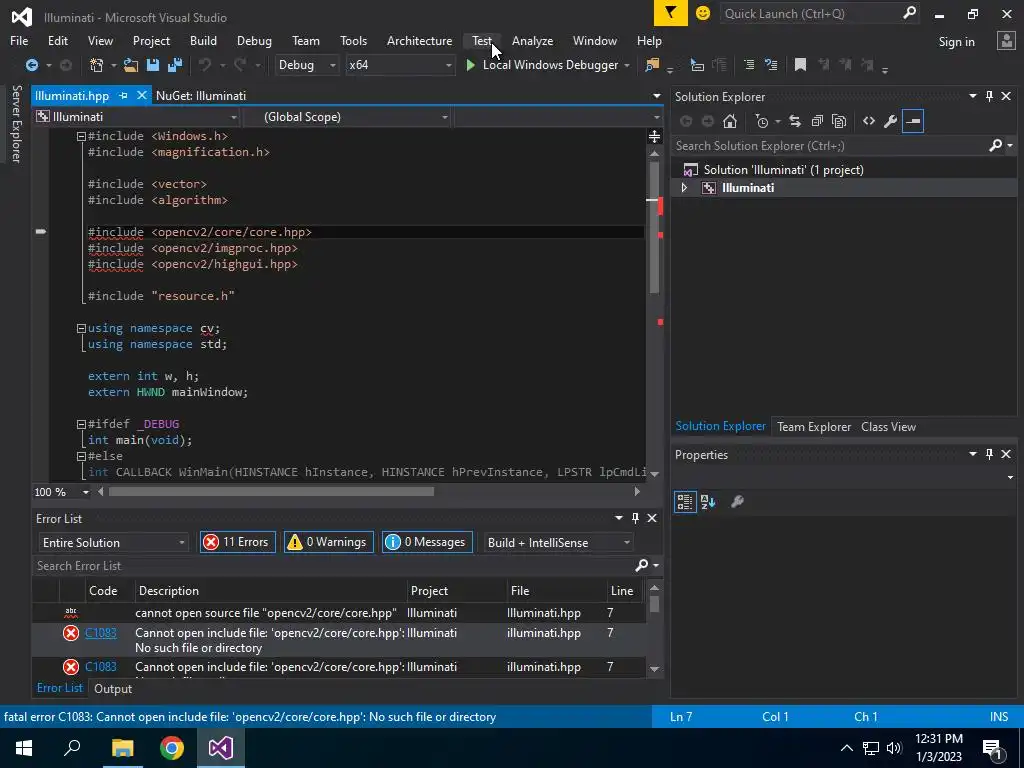Viewport: 1024px width, 768px height.
Task: Click the Visual Studio icon in Windows taskbar
Action: 221,748
